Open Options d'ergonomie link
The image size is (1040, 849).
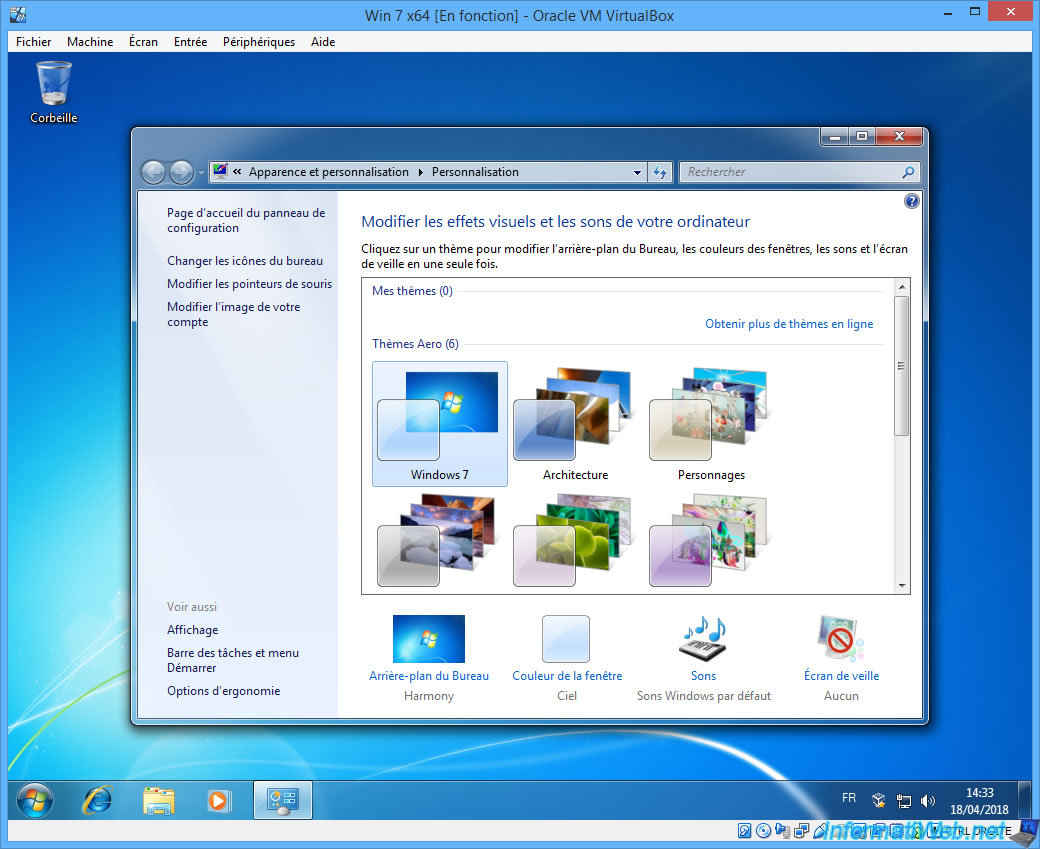click(224, 690)
